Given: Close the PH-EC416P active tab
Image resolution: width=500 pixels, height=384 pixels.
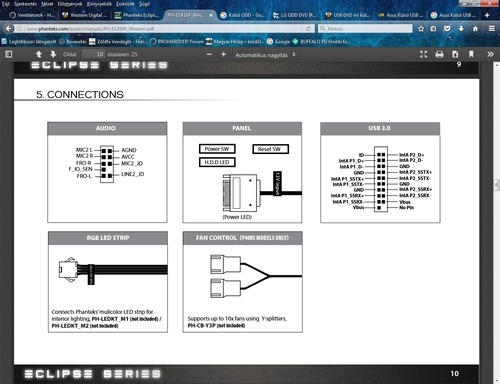Looking at the screenshot, I should pos(211,15).
